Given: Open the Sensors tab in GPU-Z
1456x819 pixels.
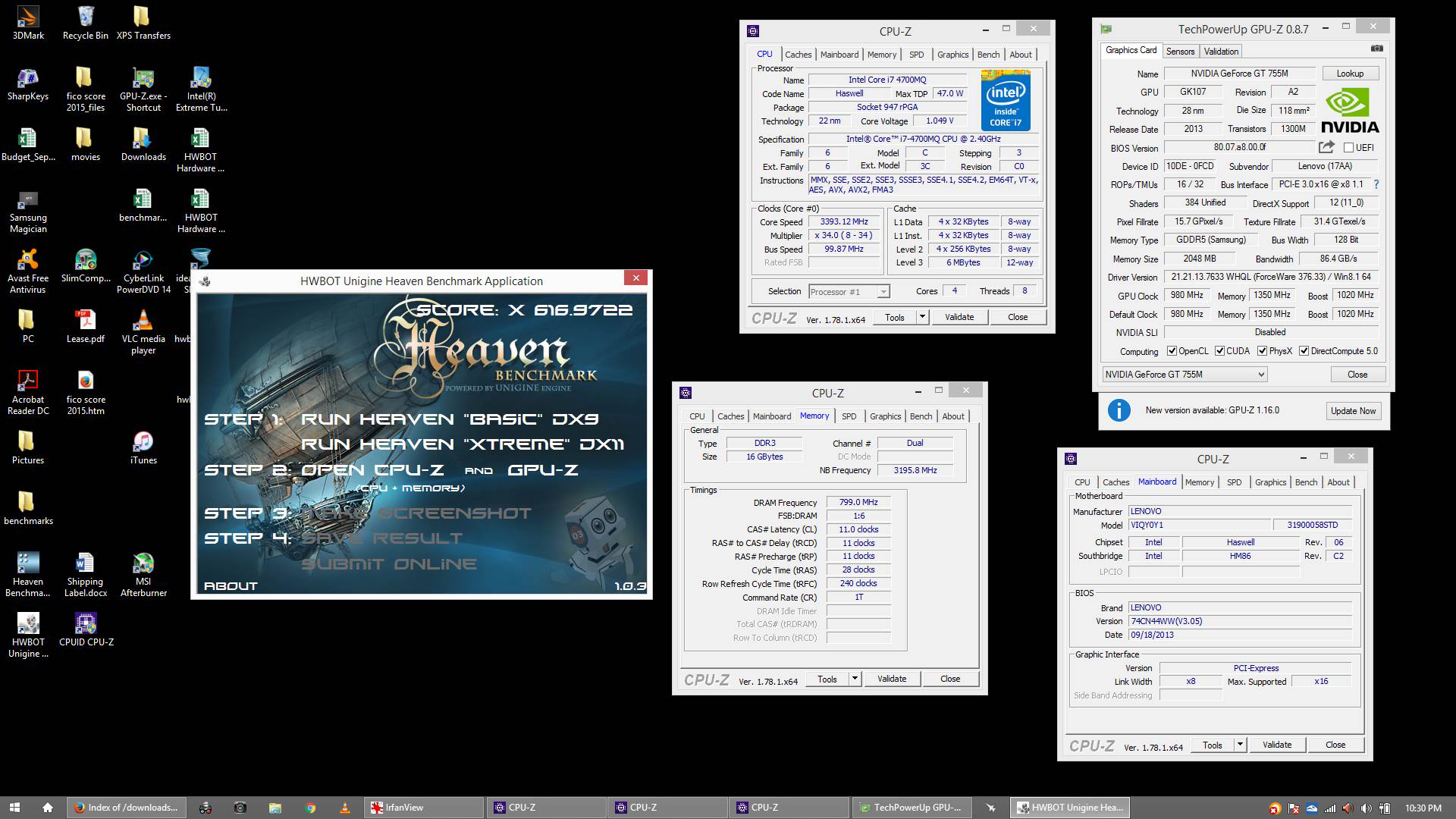Looking at the screenshot, I should pyautogui.click(x=1180, y=52).
